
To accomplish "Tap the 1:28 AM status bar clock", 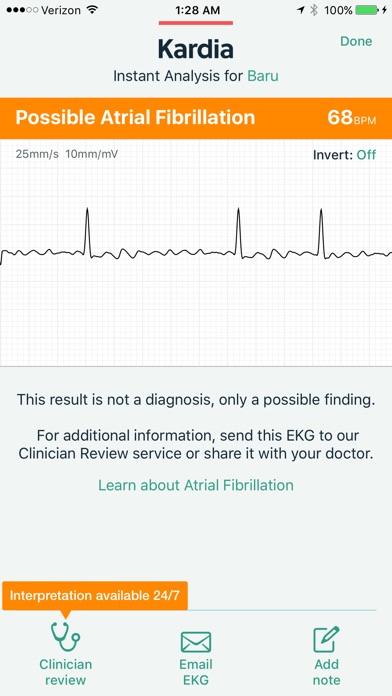I will coord(196,10).
